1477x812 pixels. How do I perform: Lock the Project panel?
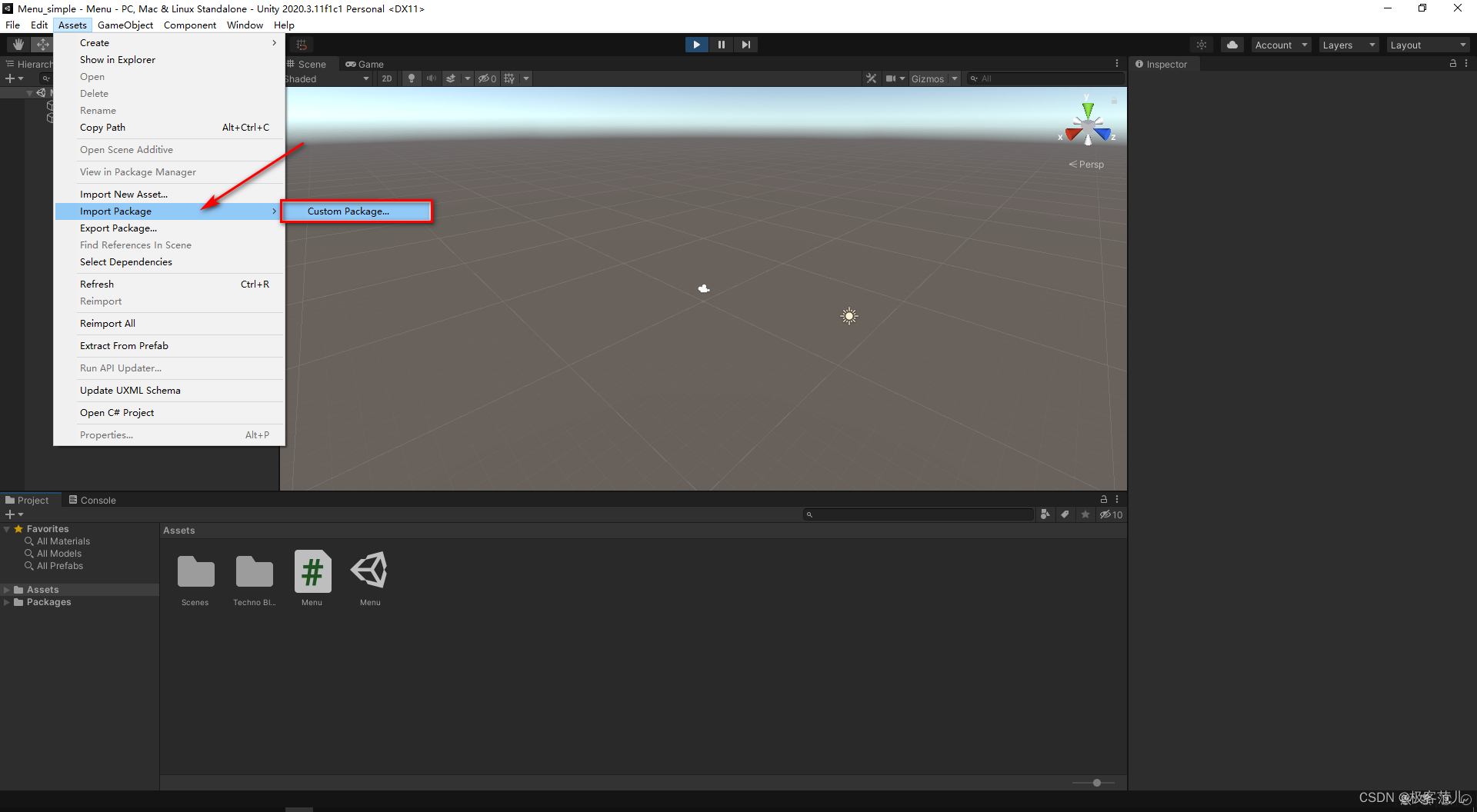coord(1104,500)
